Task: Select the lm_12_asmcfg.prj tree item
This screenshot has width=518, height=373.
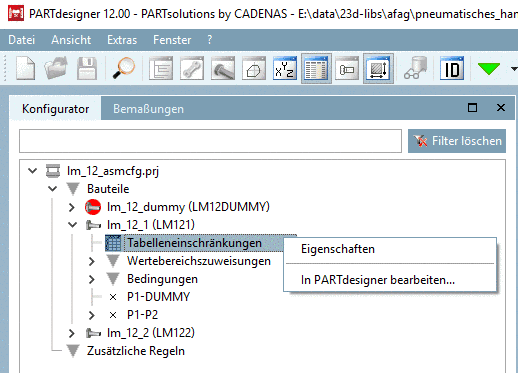Action: (113, 171)
